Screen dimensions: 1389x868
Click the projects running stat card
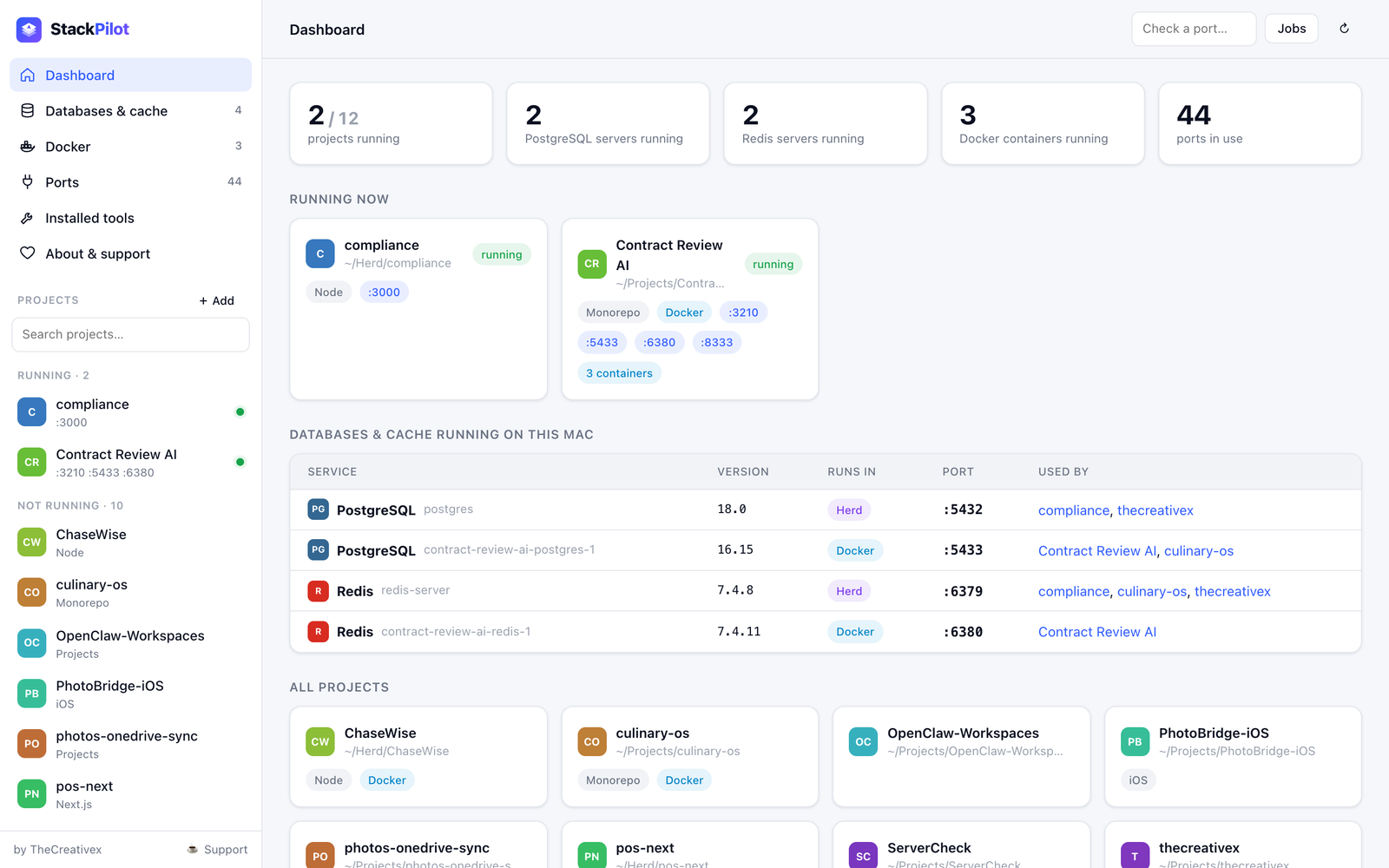tap(391, 123)
